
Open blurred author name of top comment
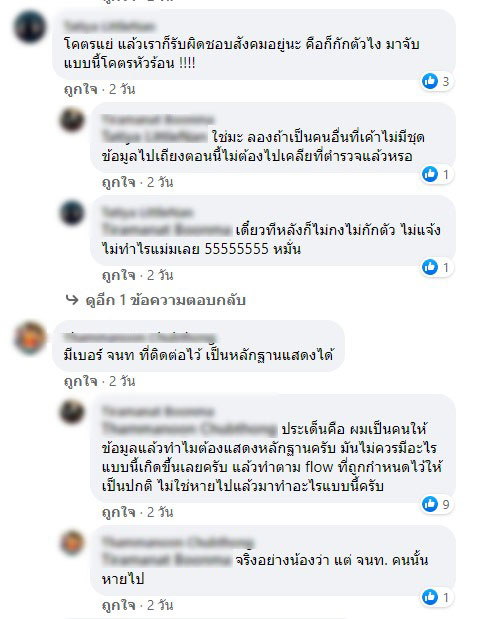[x=109, y=26]
